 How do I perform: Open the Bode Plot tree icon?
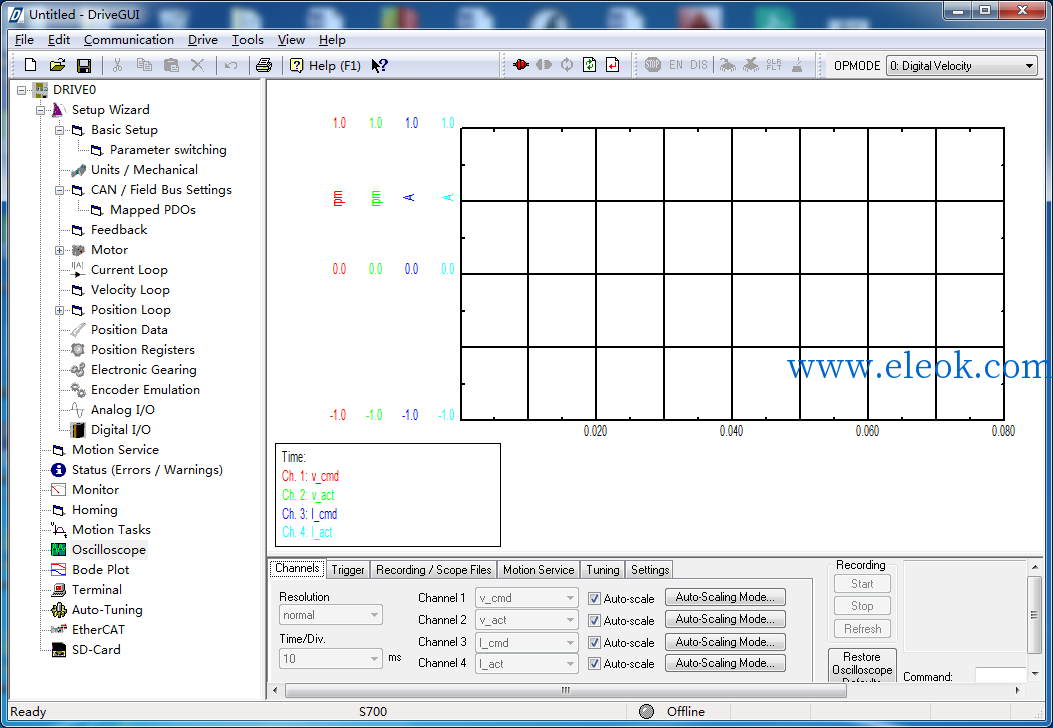pos(59,570)
